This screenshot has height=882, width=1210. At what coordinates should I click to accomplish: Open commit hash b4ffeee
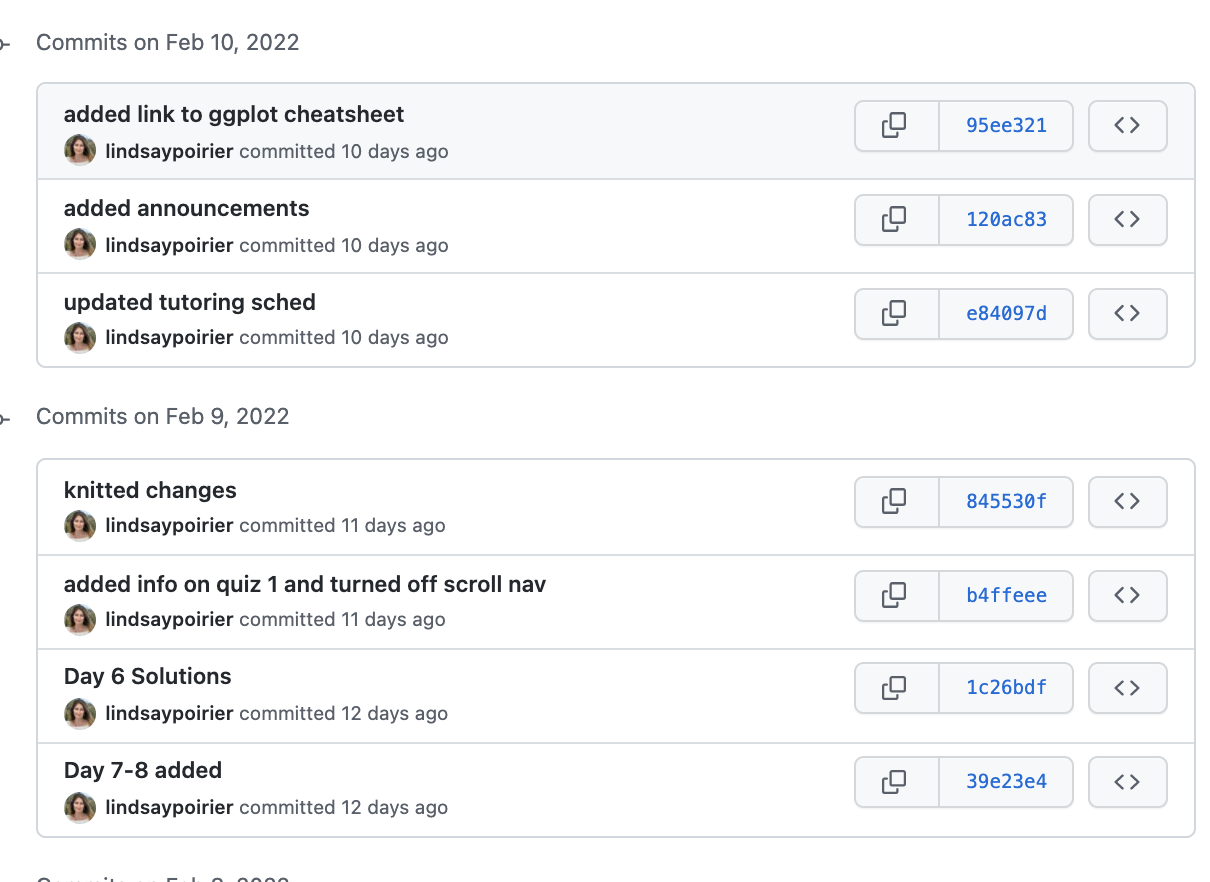tap(1006, 596)
